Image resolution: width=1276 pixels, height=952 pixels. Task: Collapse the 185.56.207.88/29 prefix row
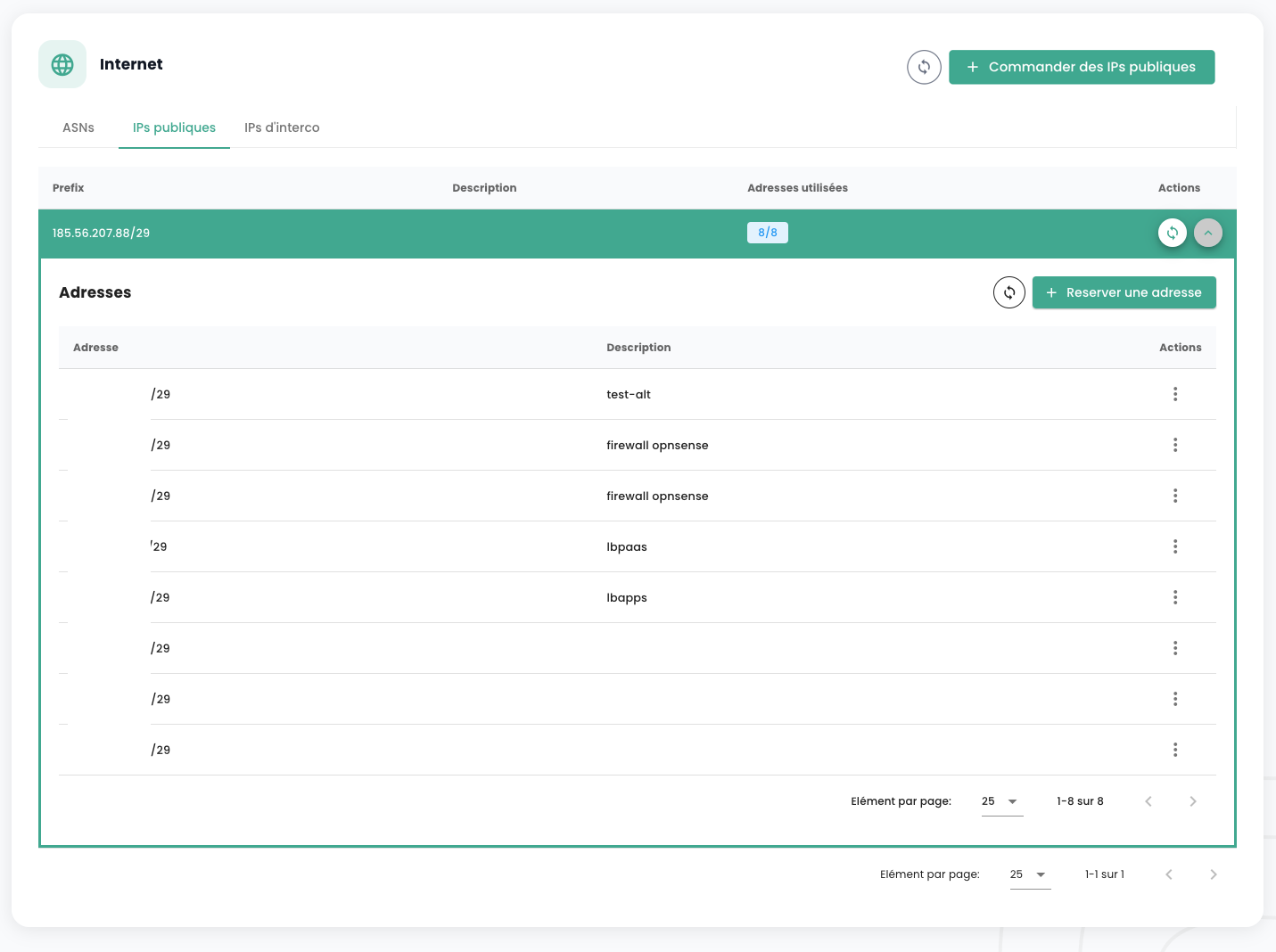click(x=1207, y=233)
